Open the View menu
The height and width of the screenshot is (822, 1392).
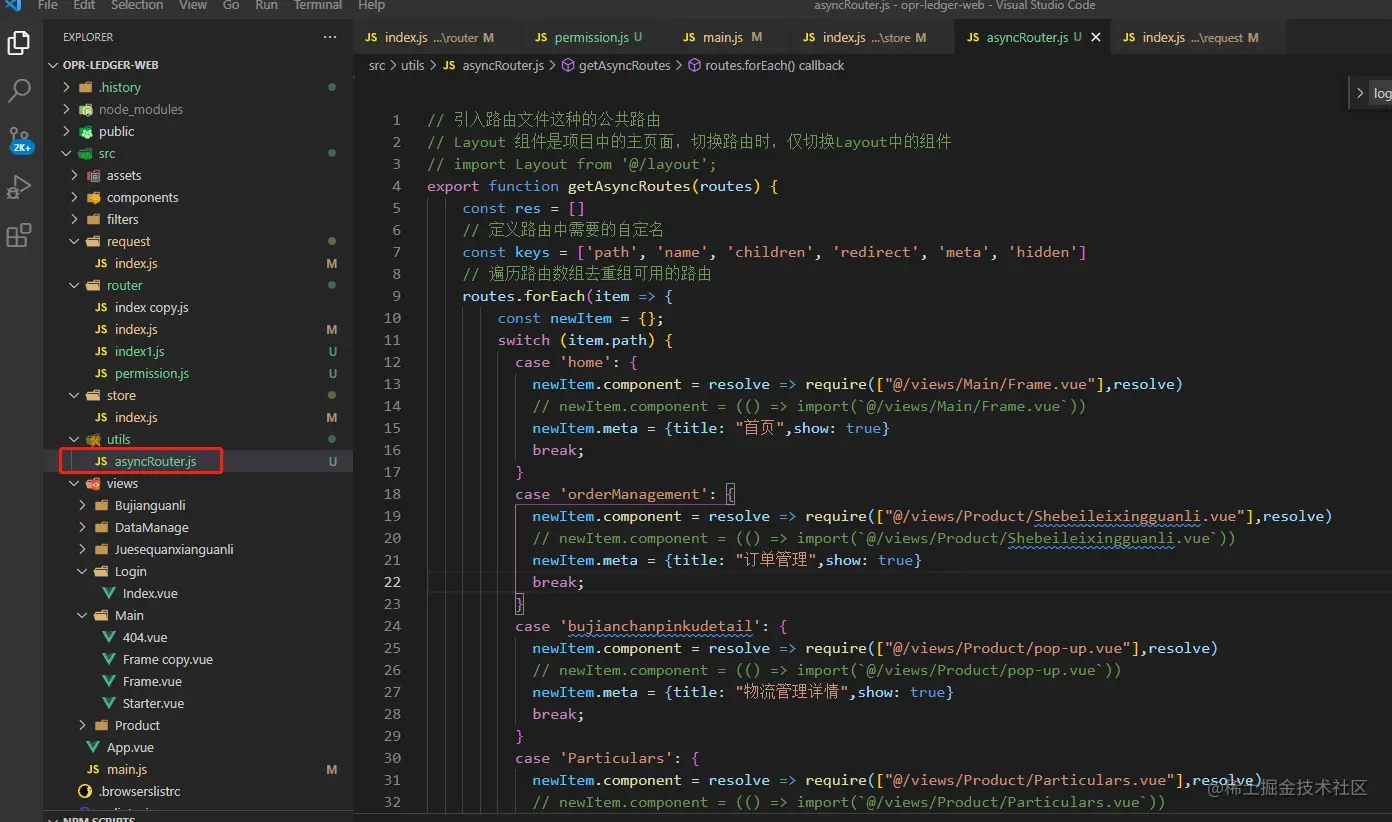pos(193,5)
